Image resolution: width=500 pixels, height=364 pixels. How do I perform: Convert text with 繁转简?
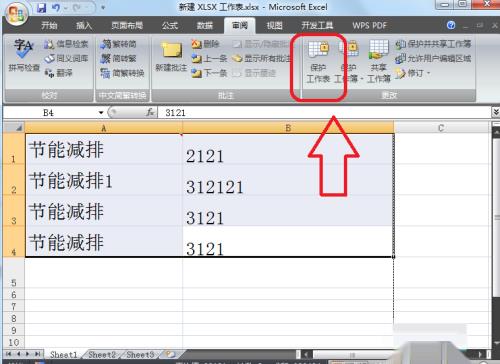pos(118,44)
